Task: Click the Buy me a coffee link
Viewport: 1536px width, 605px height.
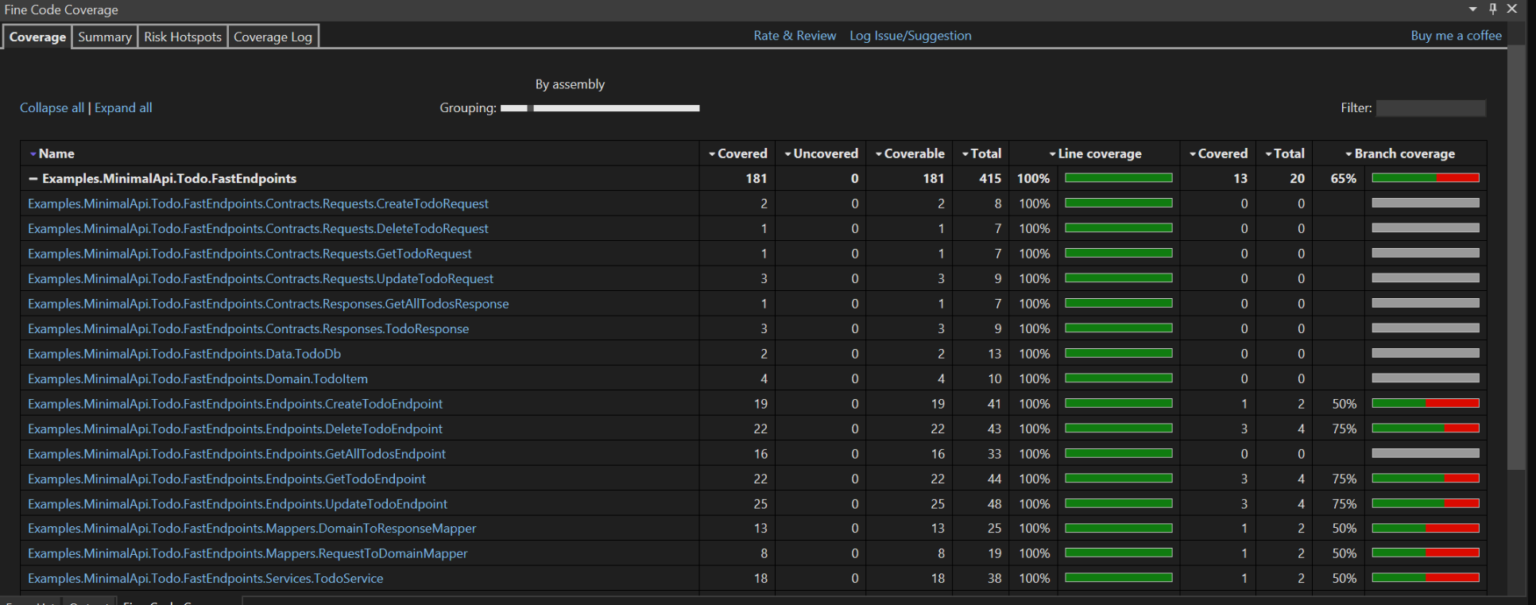Action: pos(1455,36)
